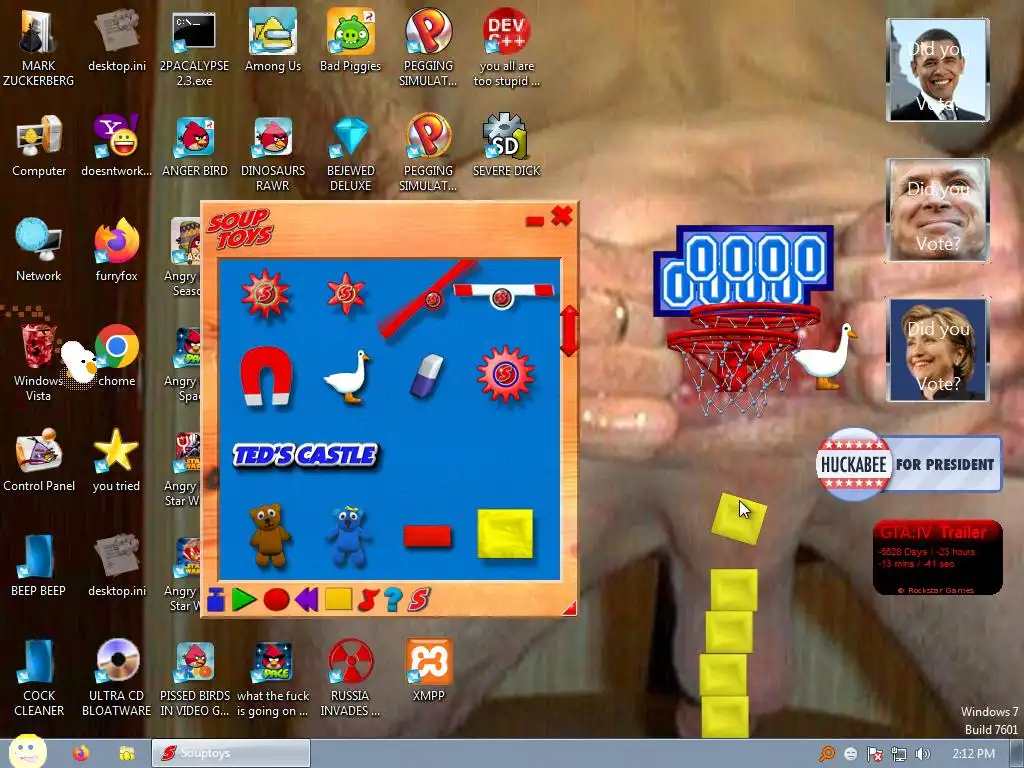
Task: Click the yellow stop square button
Action: [x=338, y=599]
